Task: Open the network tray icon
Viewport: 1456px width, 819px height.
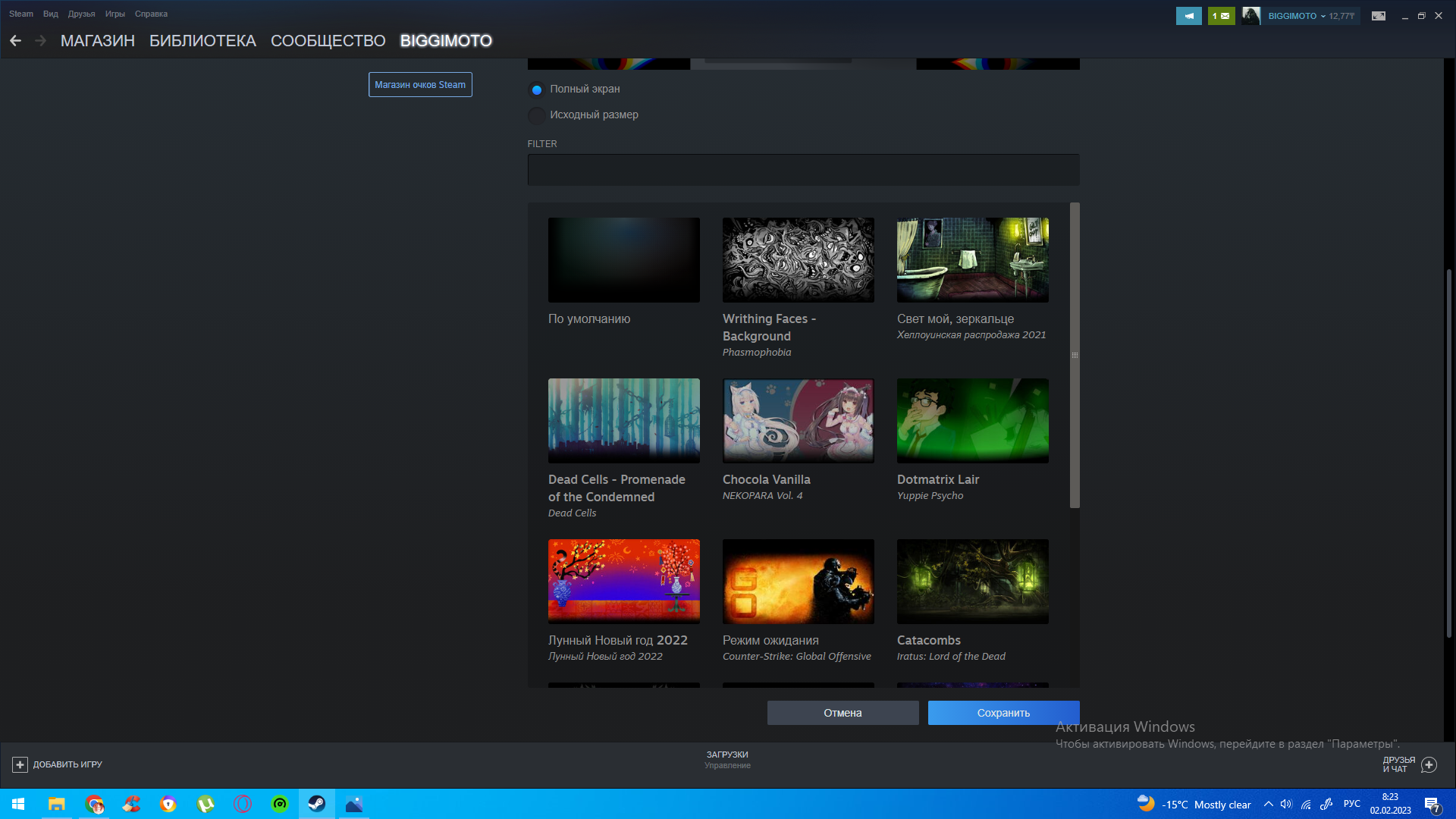Action: [x=1306, y=804]
